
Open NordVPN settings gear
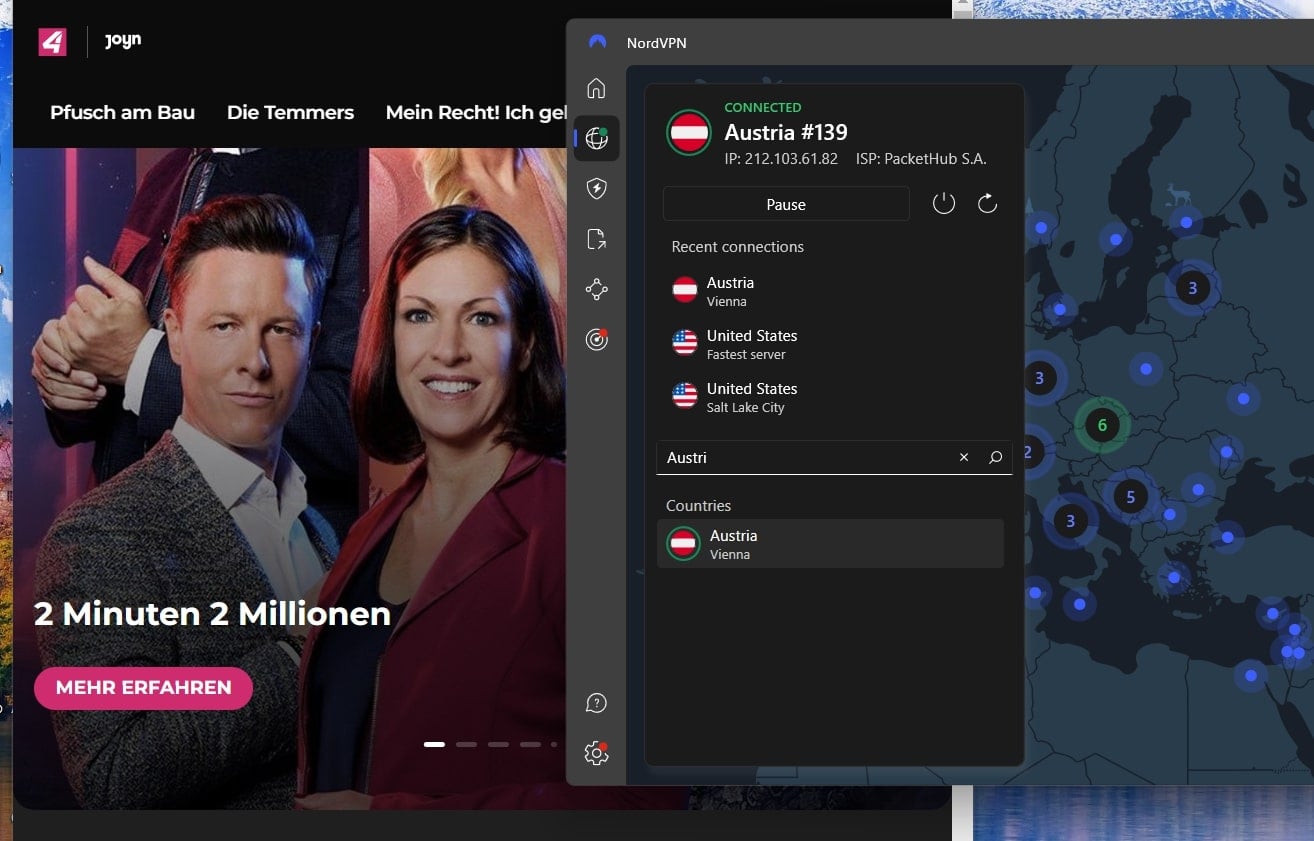click(596, 753)
